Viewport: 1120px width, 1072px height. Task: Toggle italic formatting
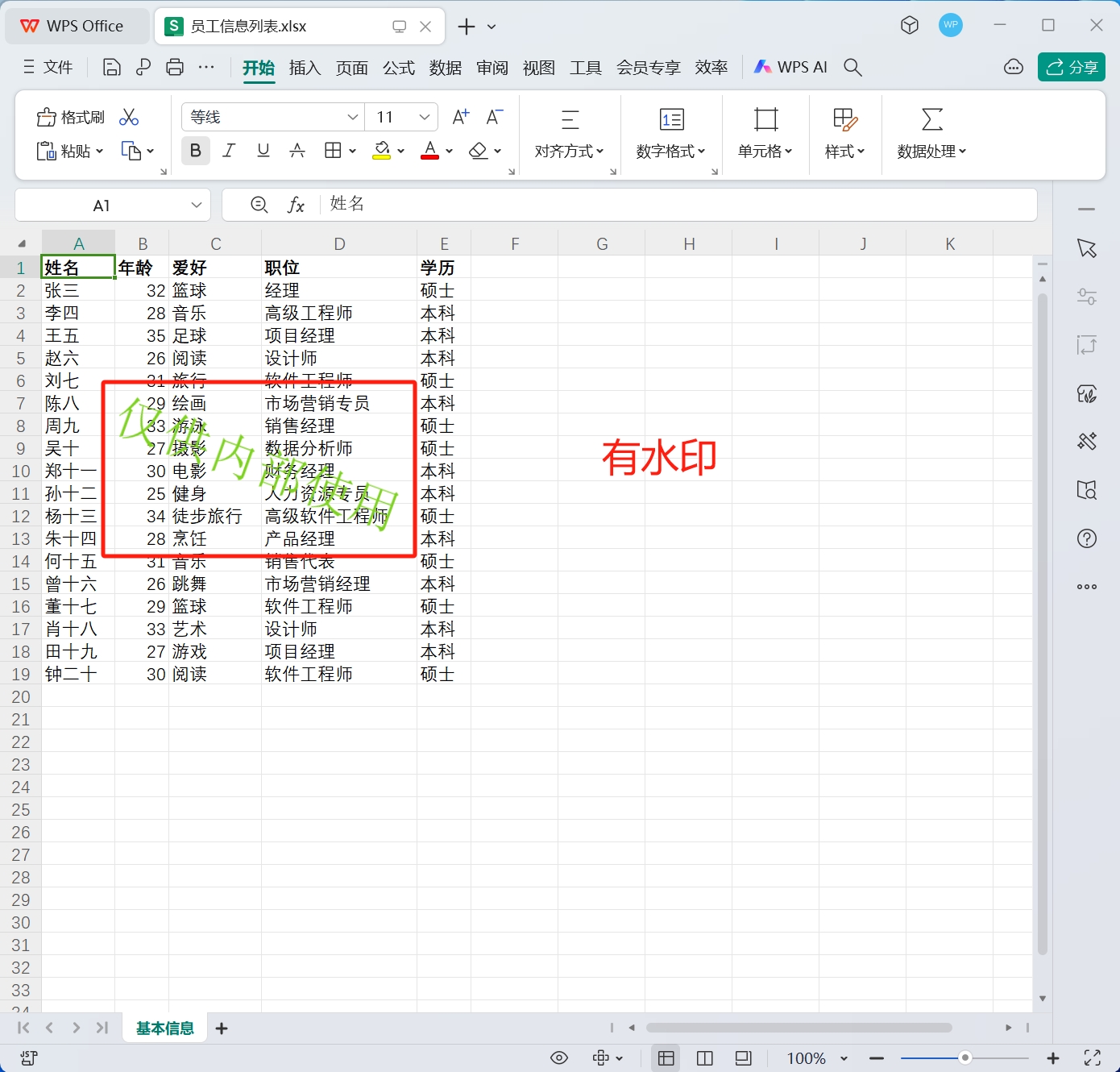(x=229, y=151)
